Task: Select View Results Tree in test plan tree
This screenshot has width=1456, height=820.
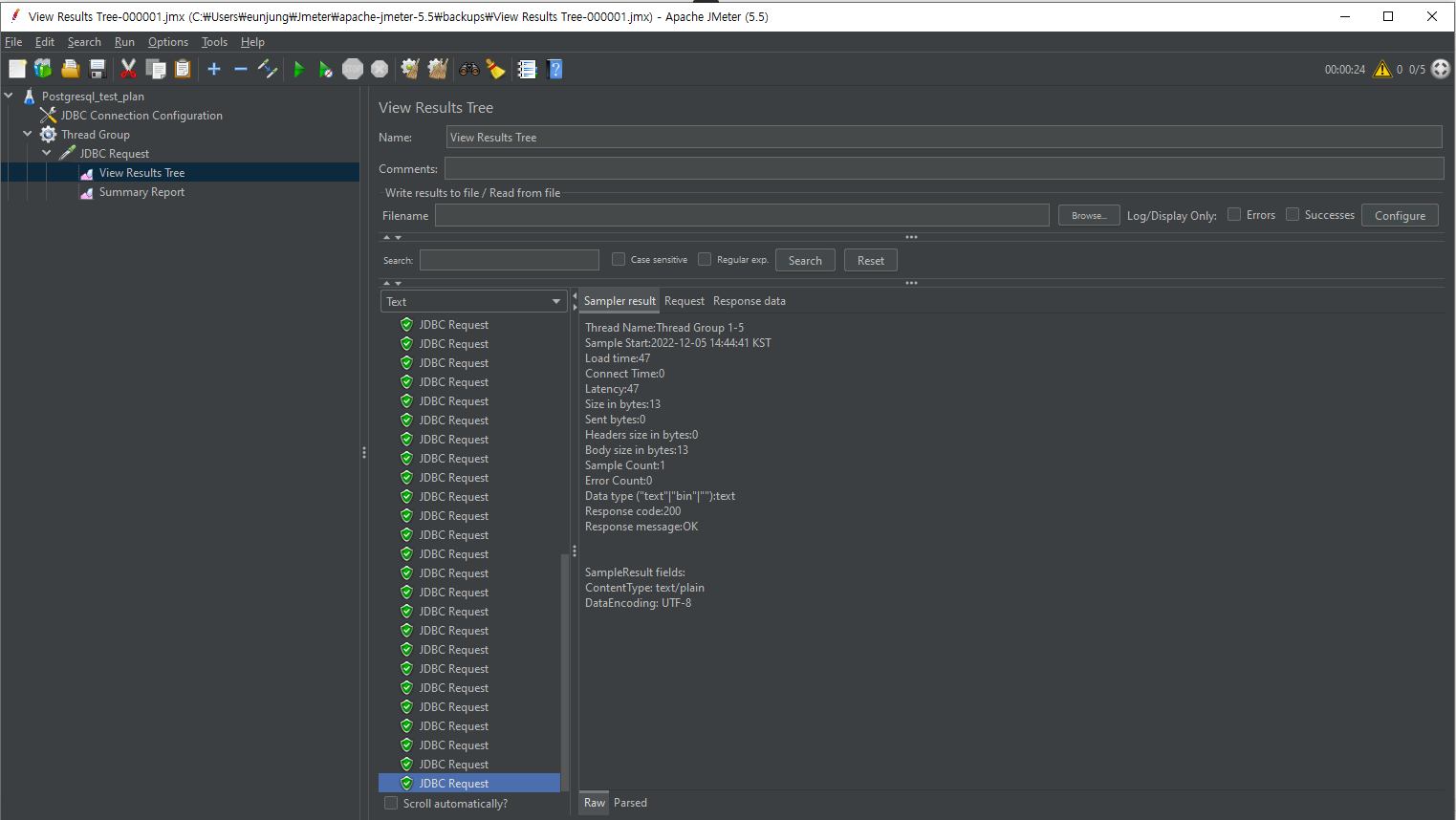Action: (x=141, y=173)
